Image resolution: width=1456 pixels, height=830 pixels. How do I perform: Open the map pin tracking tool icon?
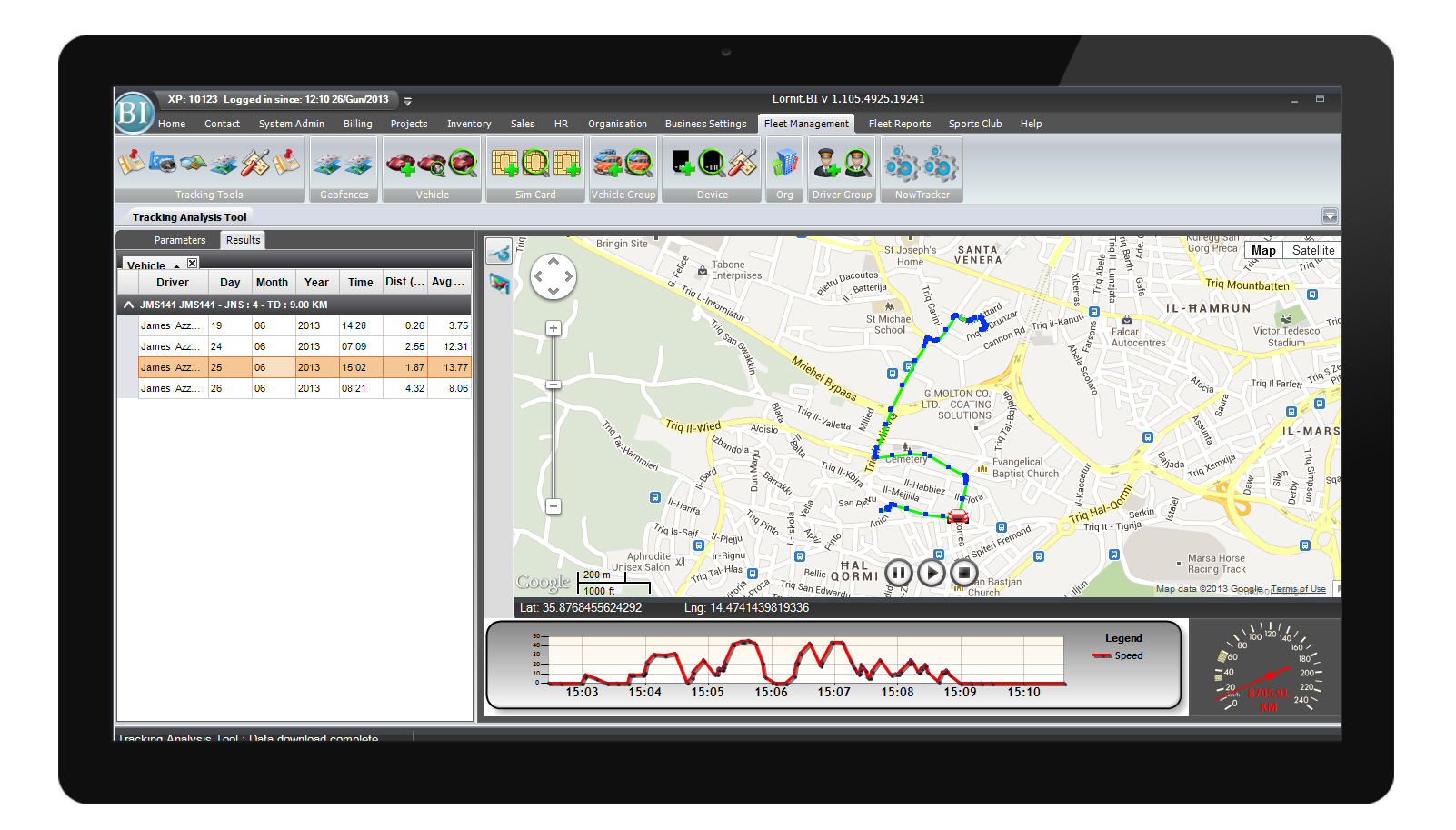(x=131, y=163)
